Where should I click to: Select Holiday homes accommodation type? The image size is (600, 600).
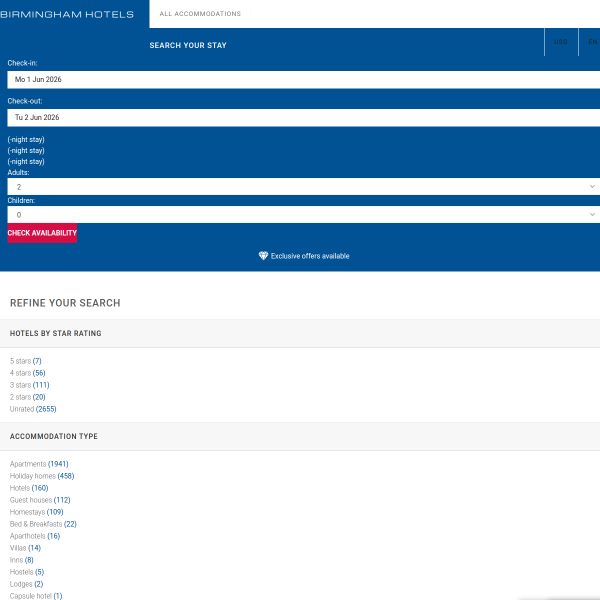pyautogui.click(x=42, y=476)
